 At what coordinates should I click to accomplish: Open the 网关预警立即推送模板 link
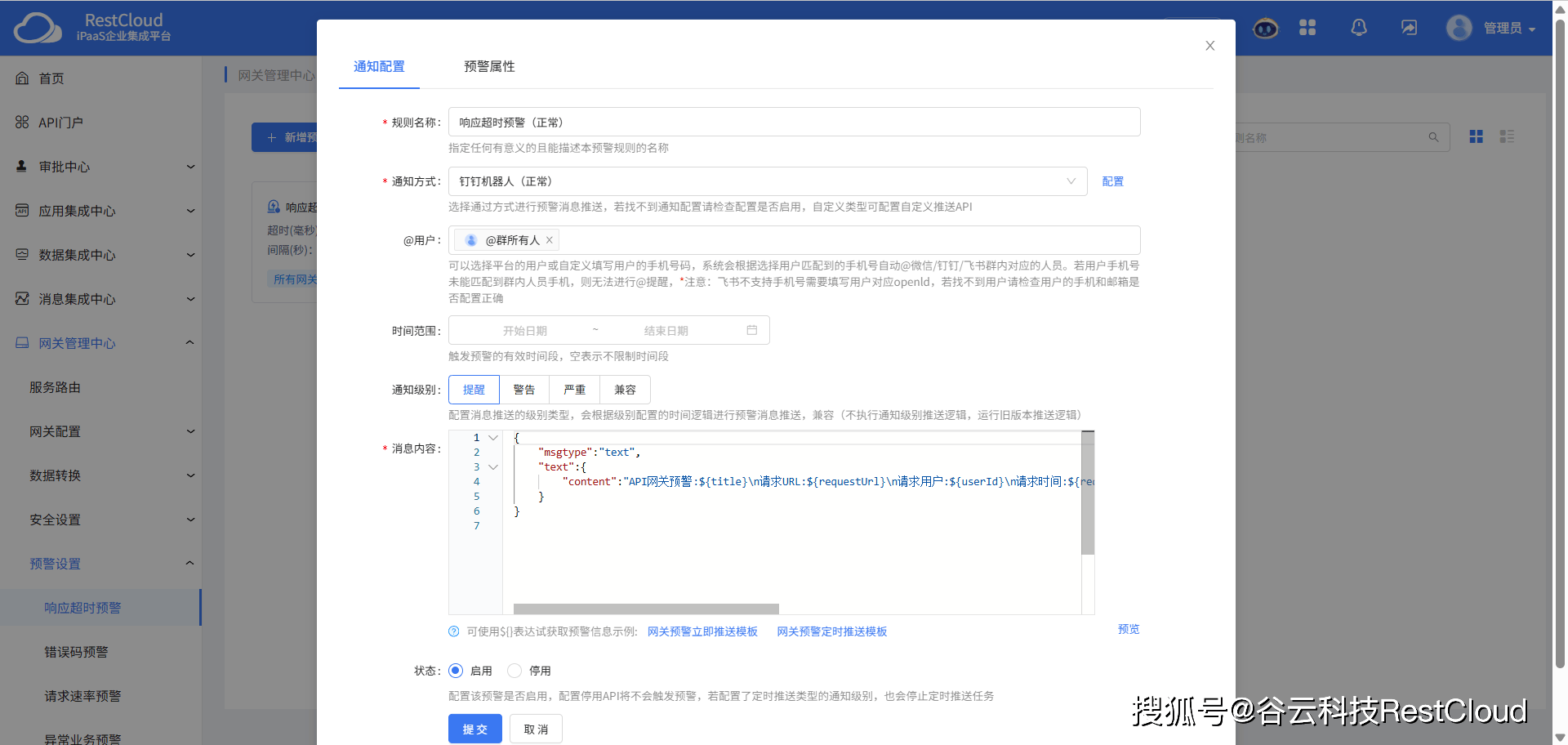[702, 631]
